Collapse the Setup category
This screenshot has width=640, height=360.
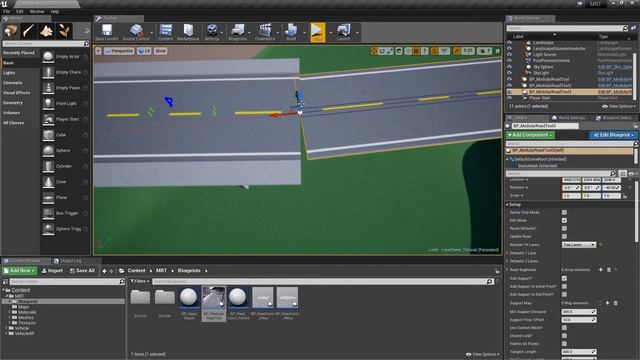pyautogui.click(x=507, y=204)
